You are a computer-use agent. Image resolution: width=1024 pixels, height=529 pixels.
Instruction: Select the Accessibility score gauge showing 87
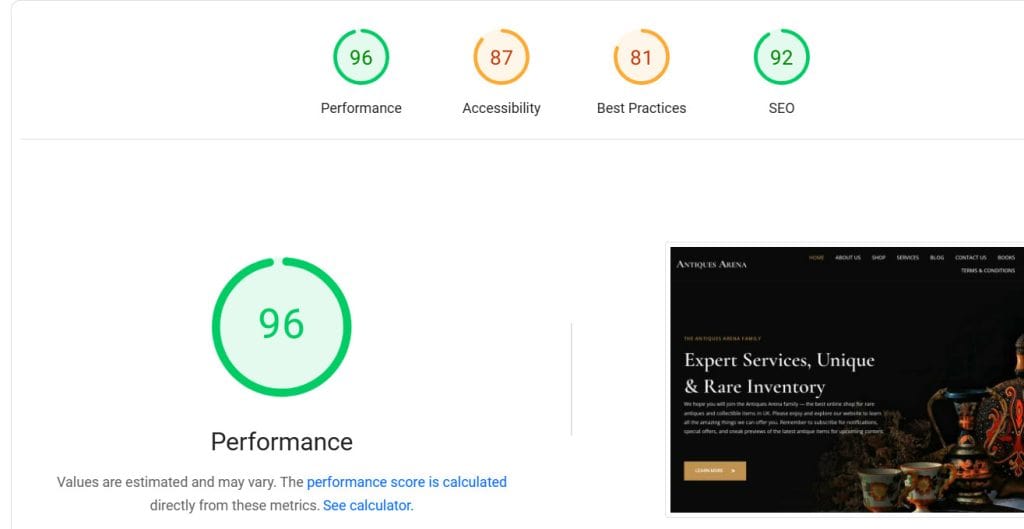(501, 58)
